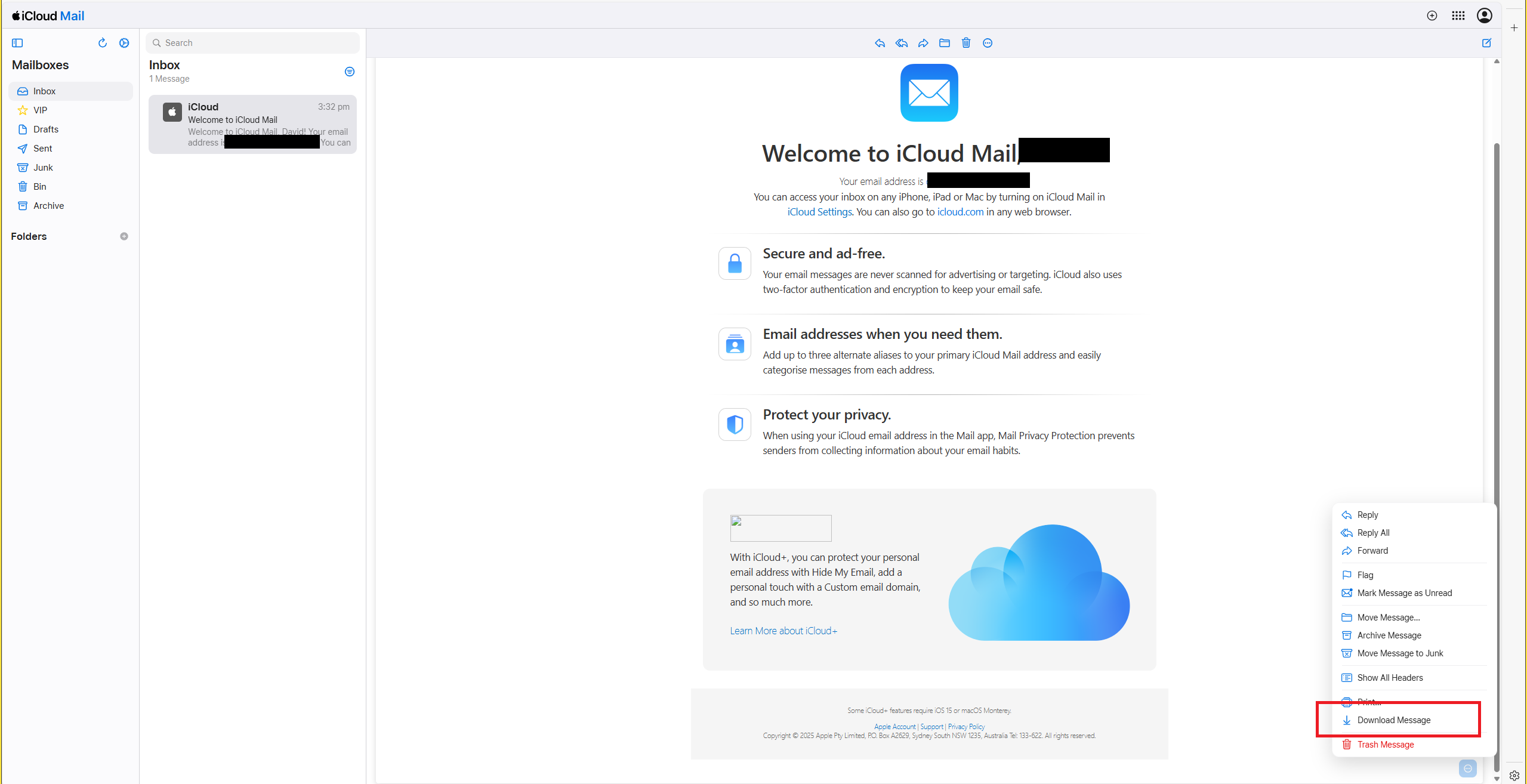Click the blue Mail envelope icon
This screenshot has height=784, width=1527.
(x=929, y=92)
